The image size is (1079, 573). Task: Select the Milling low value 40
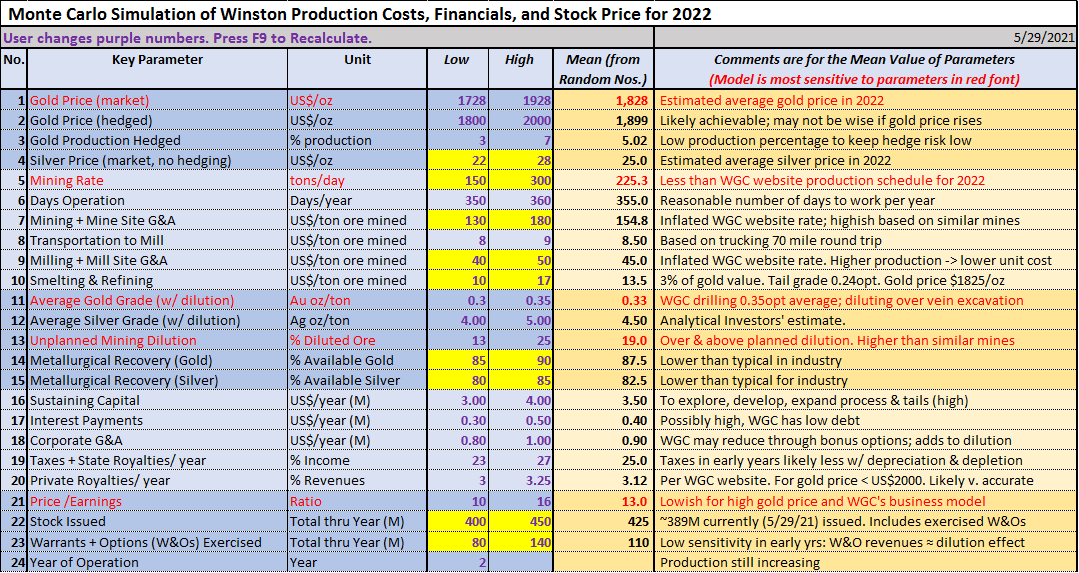(456, 261)
